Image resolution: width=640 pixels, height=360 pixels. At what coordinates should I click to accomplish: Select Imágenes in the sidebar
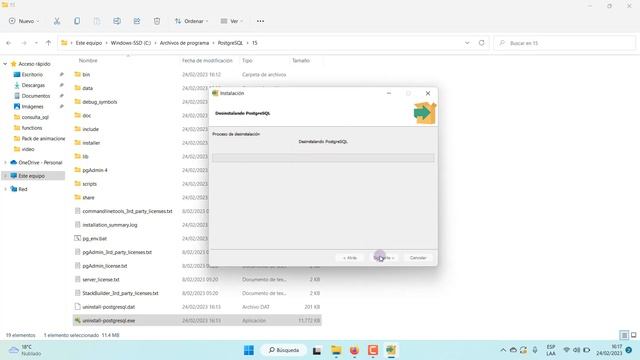point(32,107)
